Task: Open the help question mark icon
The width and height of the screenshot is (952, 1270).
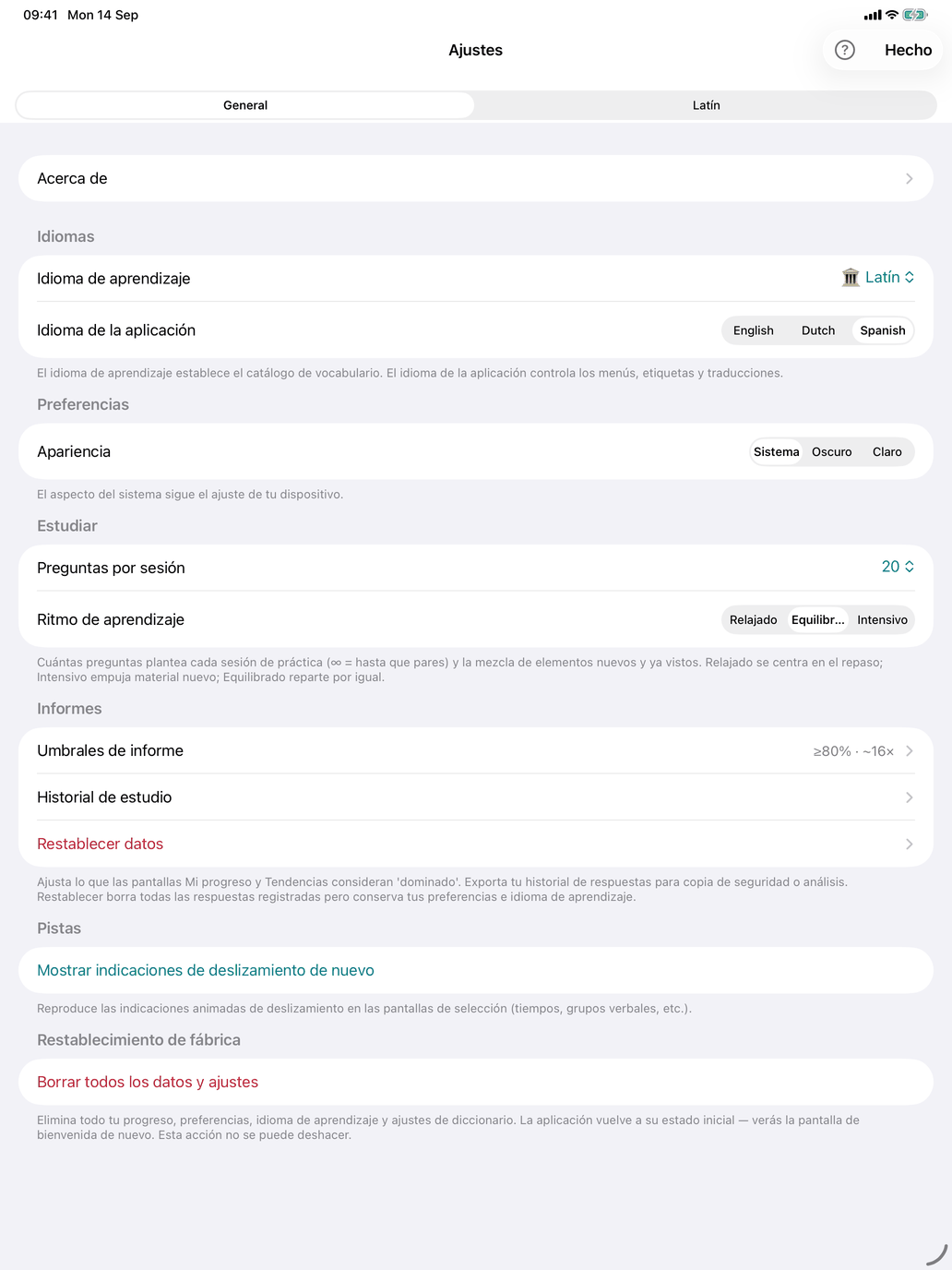Action: [844, 50]
